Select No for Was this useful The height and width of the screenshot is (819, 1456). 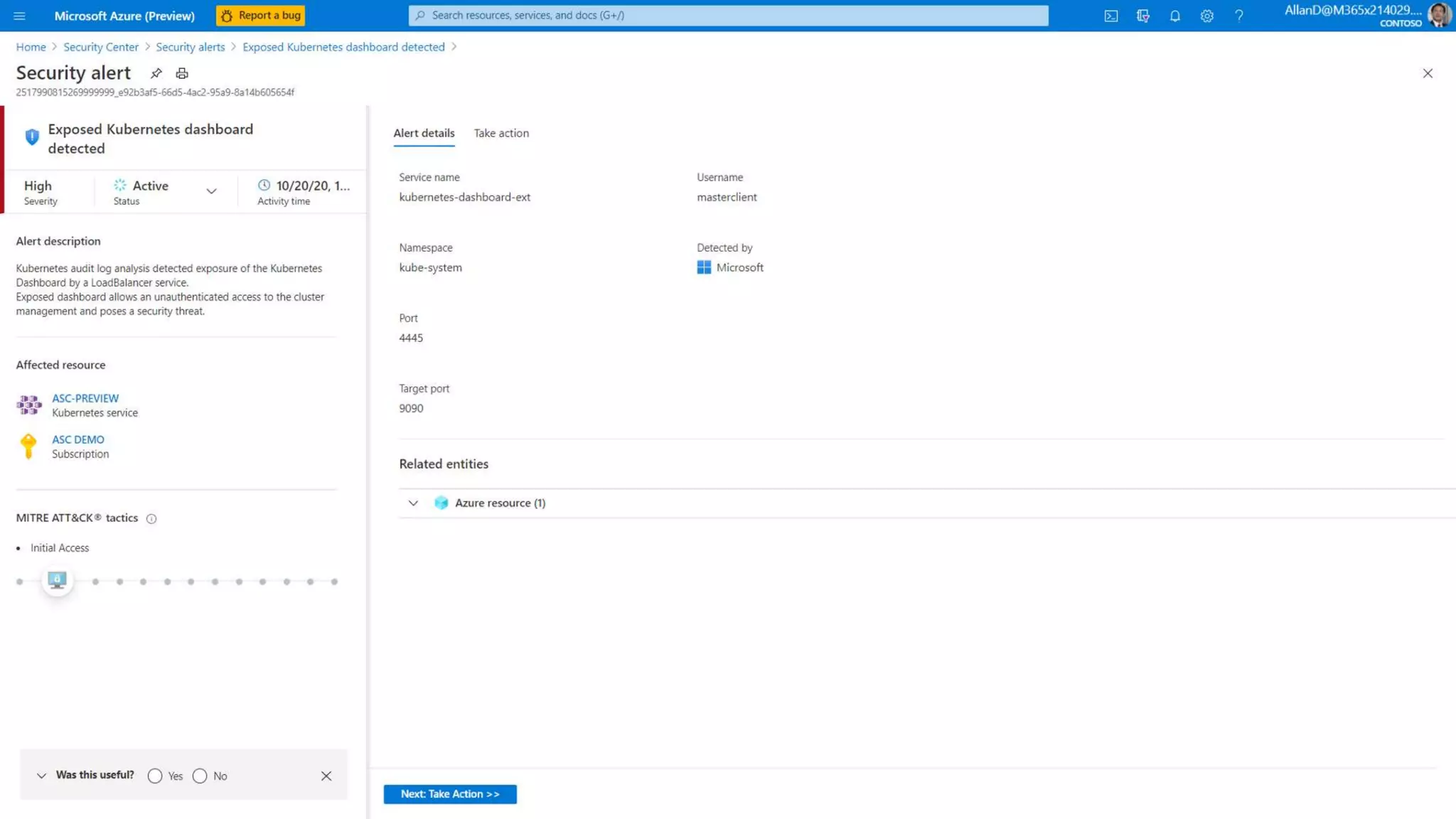tap(200, 776)
